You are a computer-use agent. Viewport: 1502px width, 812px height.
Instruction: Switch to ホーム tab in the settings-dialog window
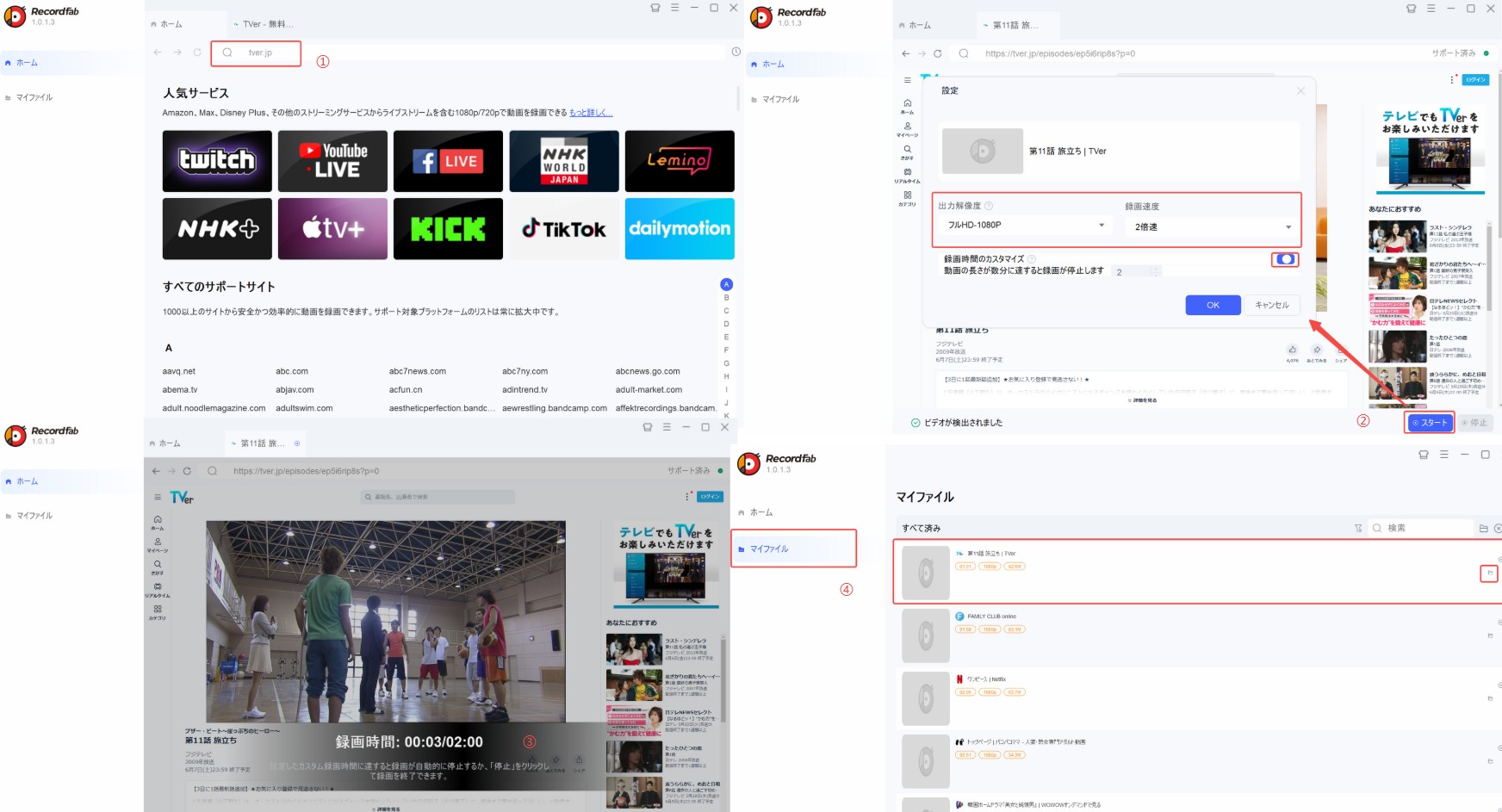(x=915, y=25)
